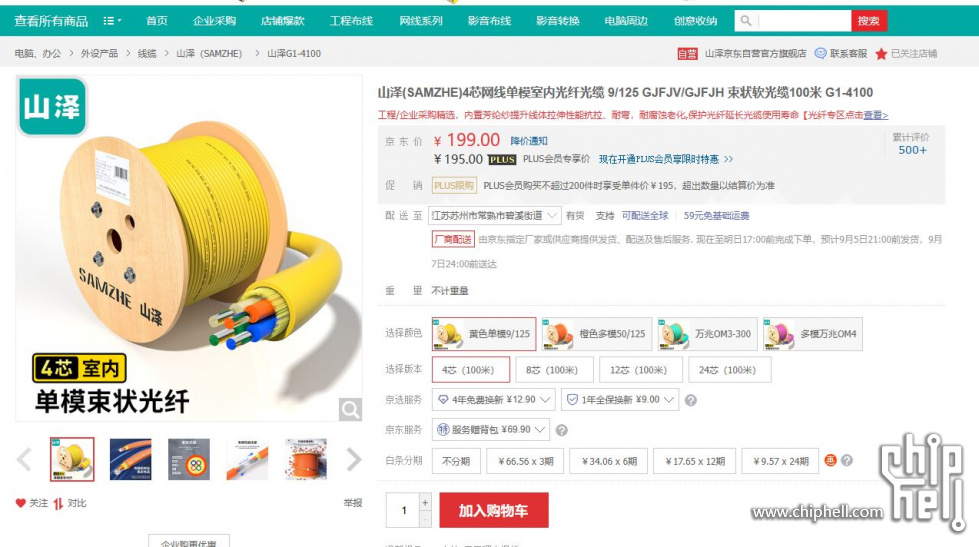Select the 8芯 (100米) version
Viewport: 979px width, 547px height.
click(x=552, y=370)
